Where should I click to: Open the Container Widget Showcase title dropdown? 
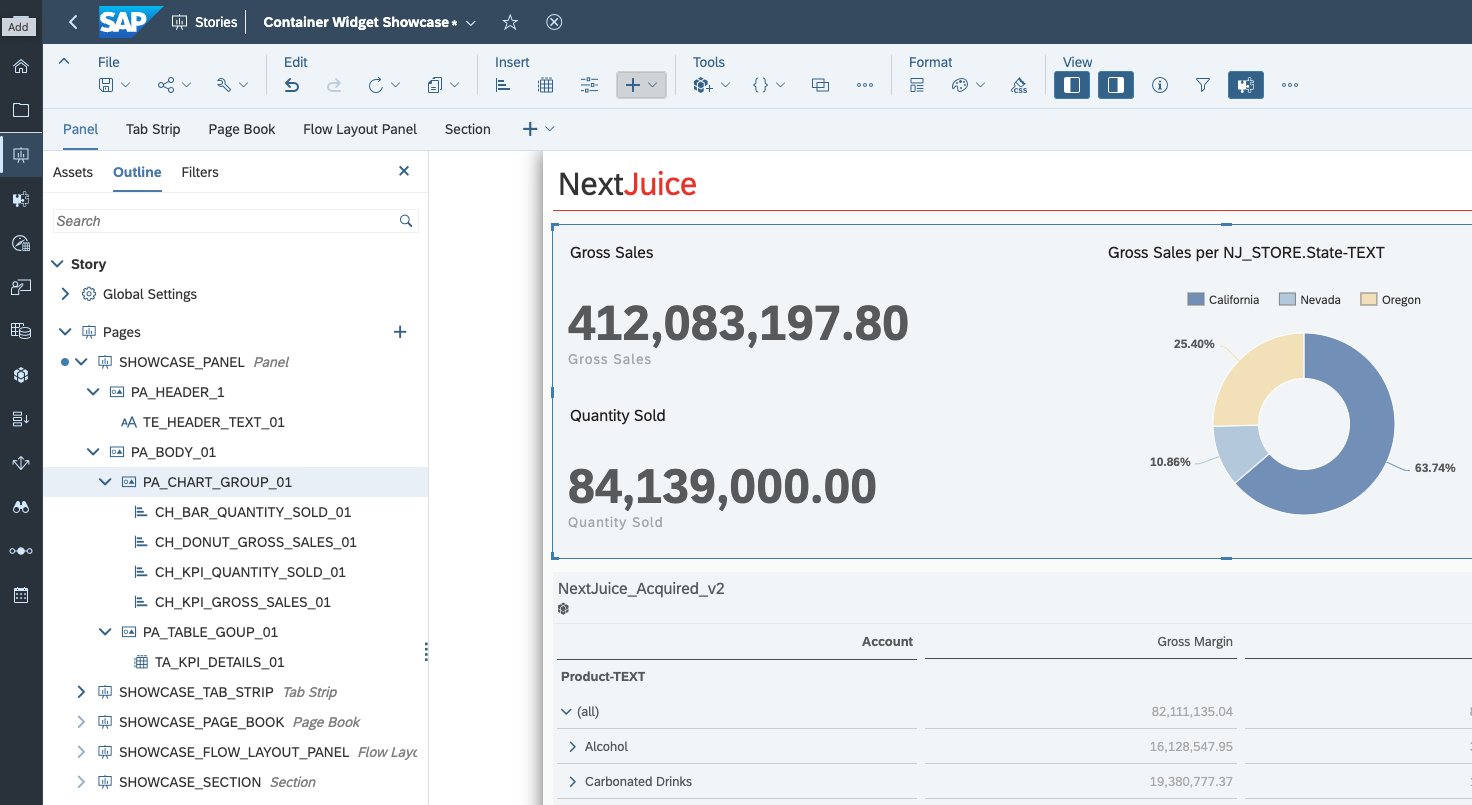coord(470,21)
